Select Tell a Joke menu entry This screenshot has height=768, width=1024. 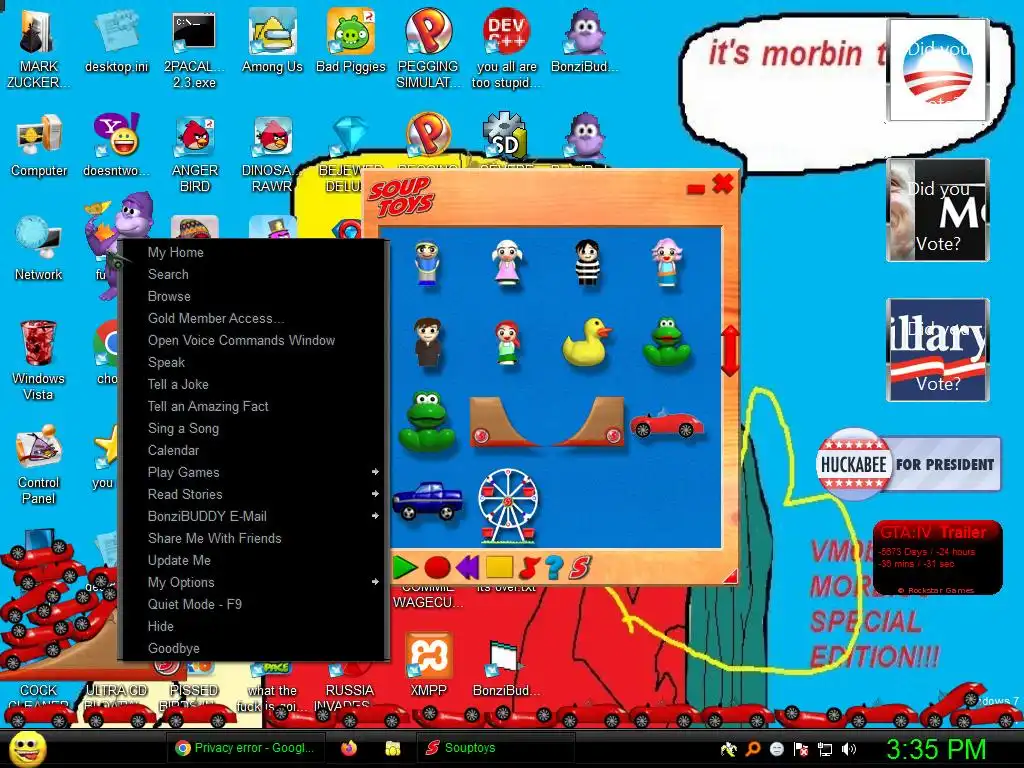click(x=178, y=385)
